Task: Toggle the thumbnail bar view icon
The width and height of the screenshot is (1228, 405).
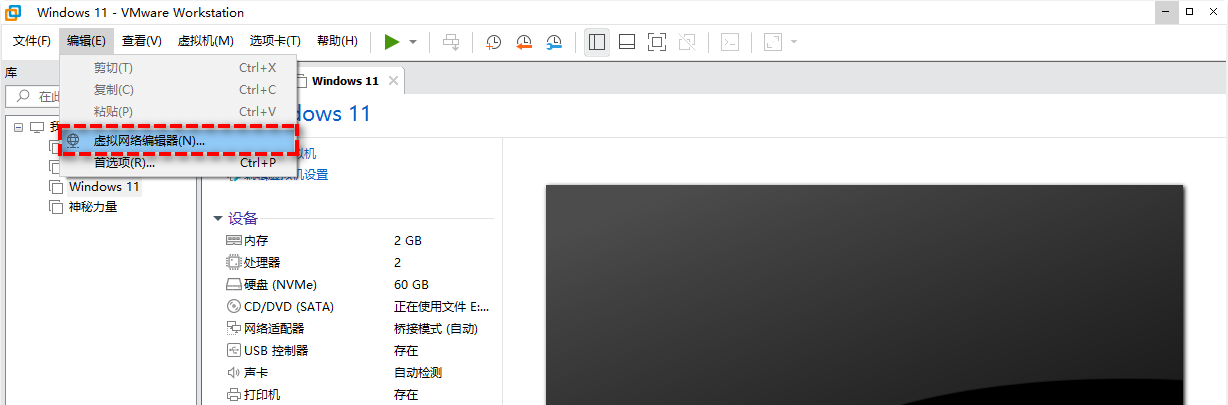Action: [627, 42]
